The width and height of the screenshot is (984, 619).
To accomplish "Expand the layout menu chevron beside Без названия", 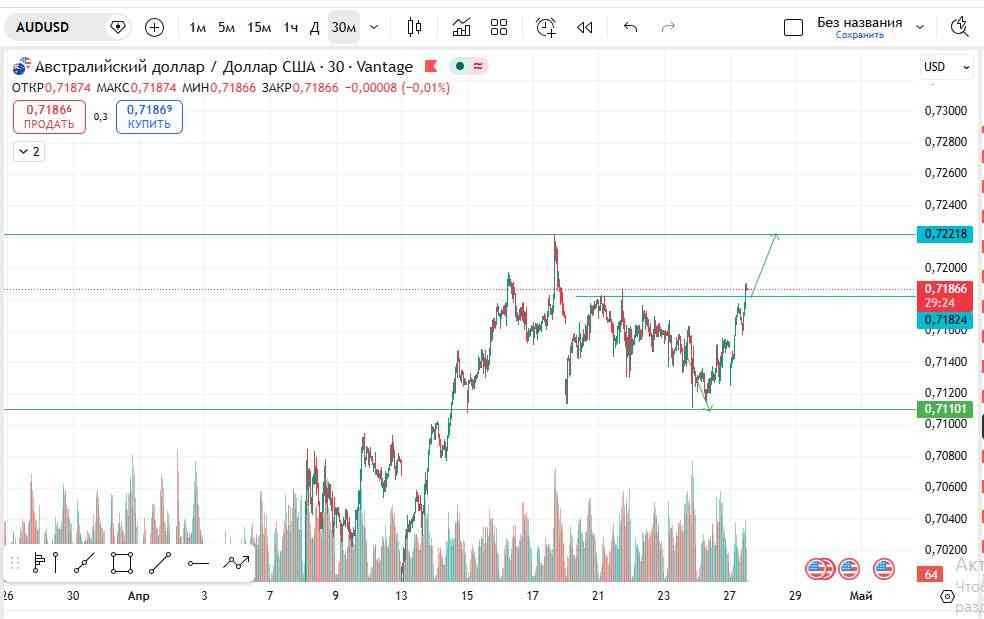I will [920, 27].
